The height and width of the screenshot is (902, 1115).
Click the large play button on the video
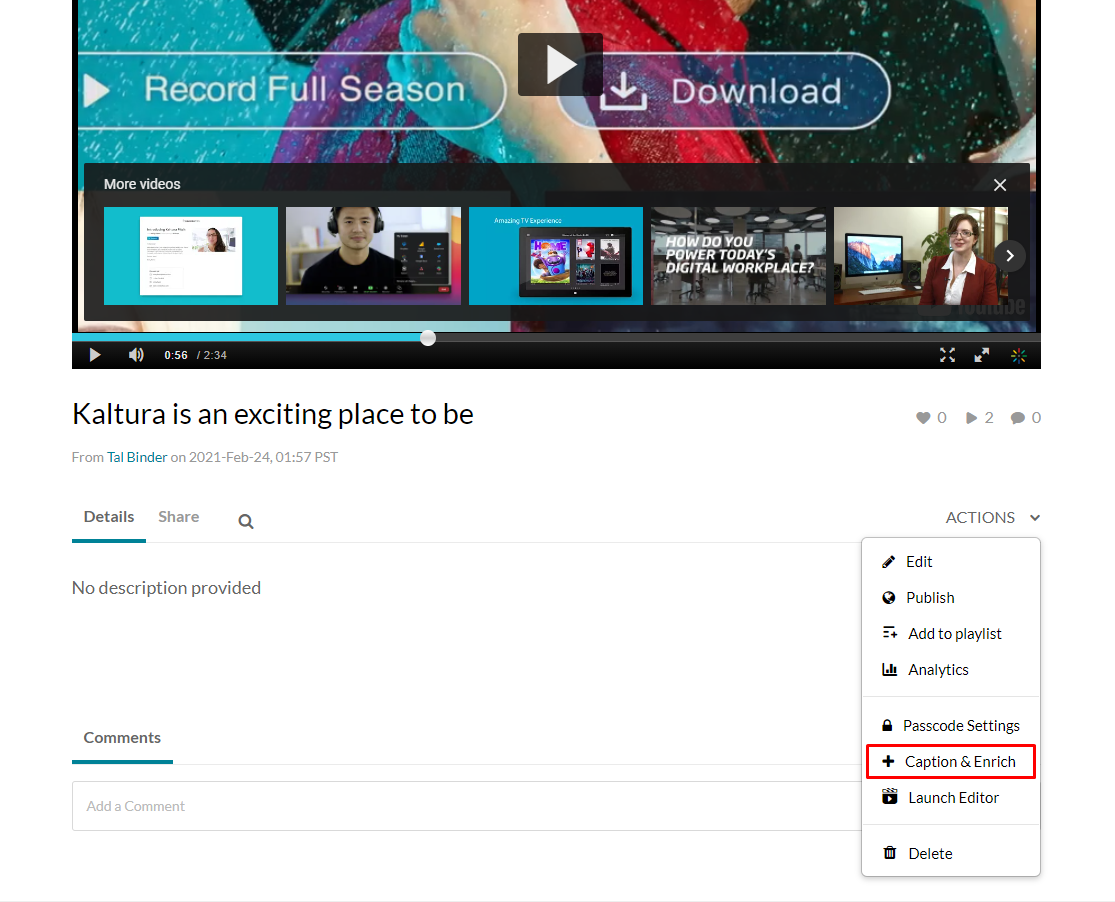(560, 64)
